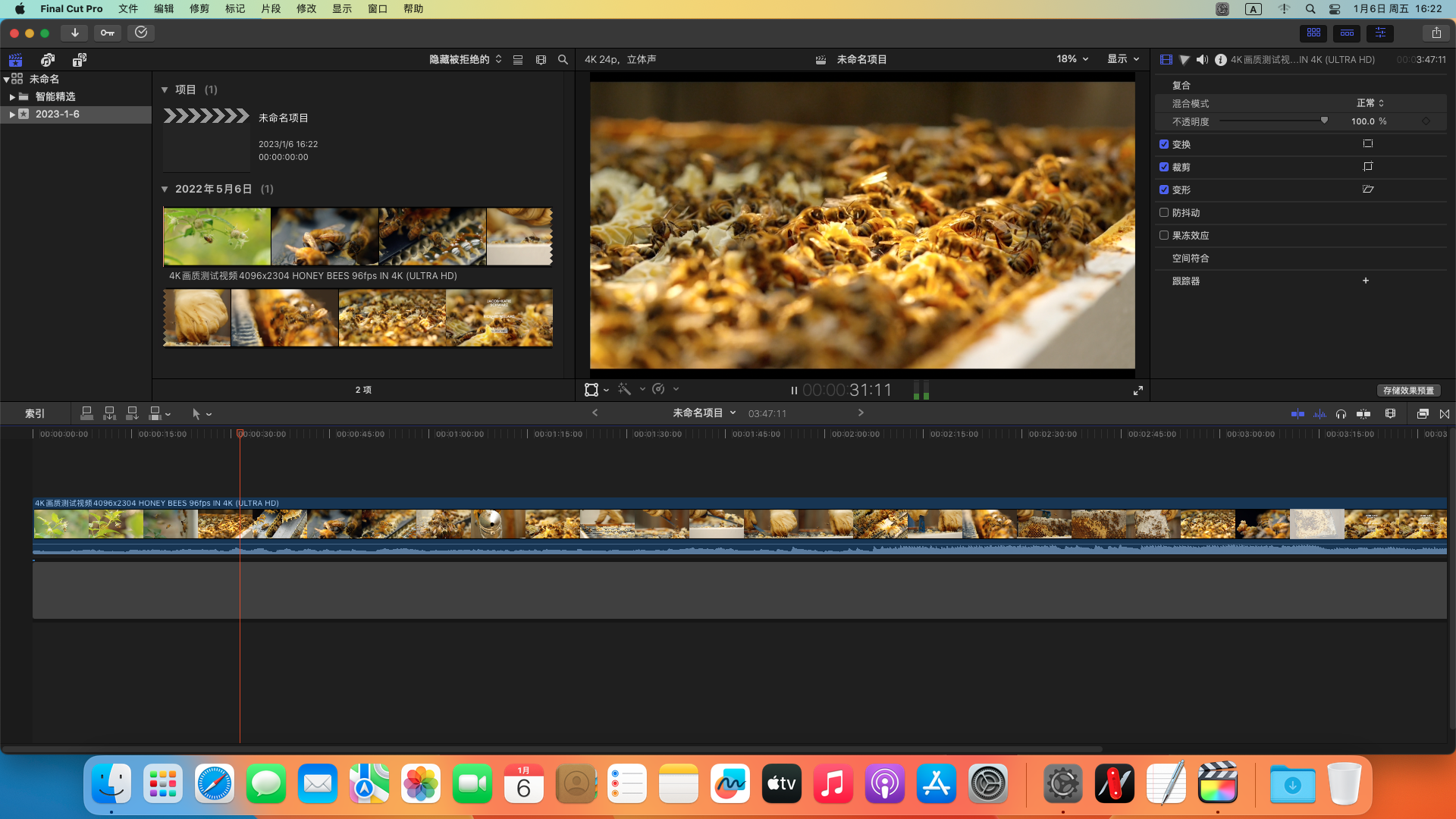Toggle skimming in the timeline
The image size is (1456, 819).
tap(1298, 413)
